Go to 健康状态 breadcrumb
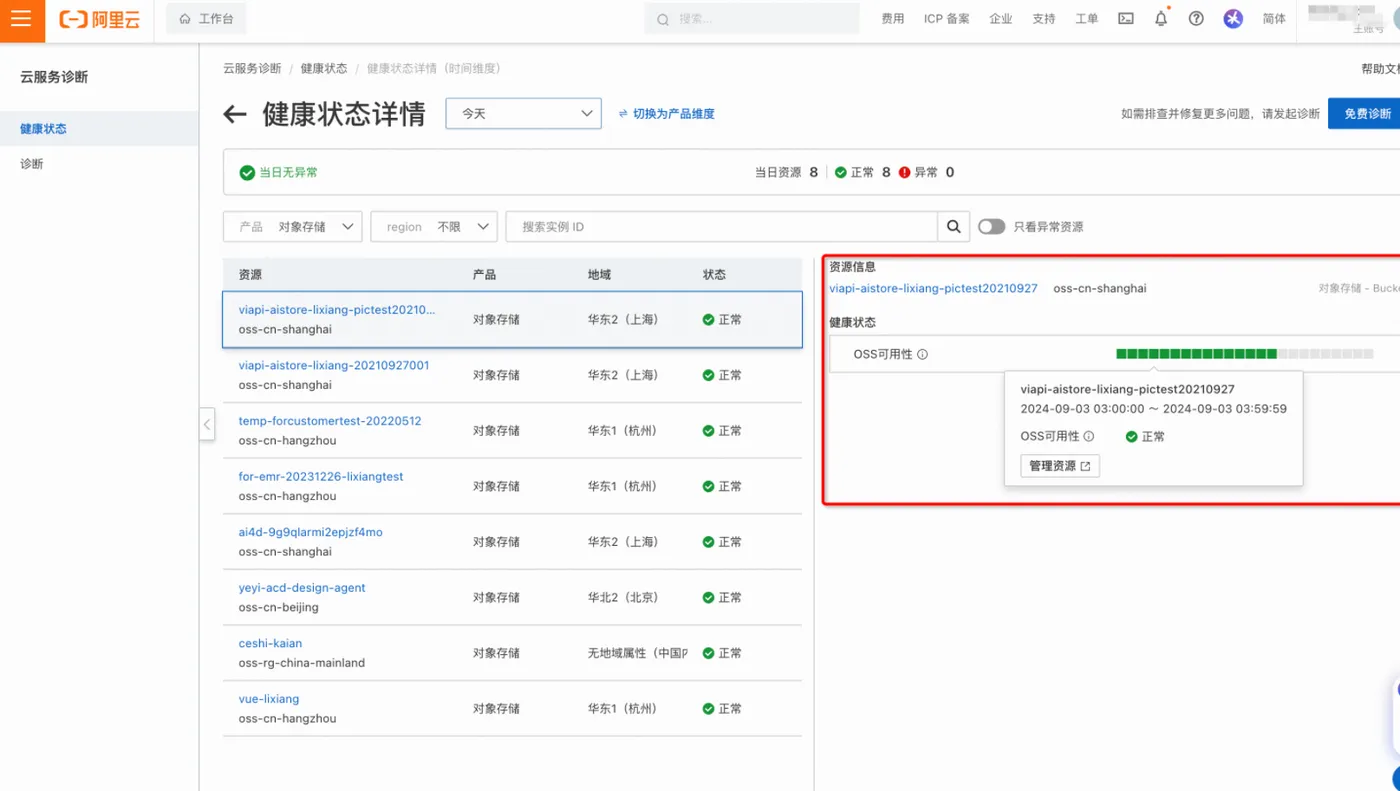The width and height of the screenshot is (1400, 791). [x=324, y=68]
